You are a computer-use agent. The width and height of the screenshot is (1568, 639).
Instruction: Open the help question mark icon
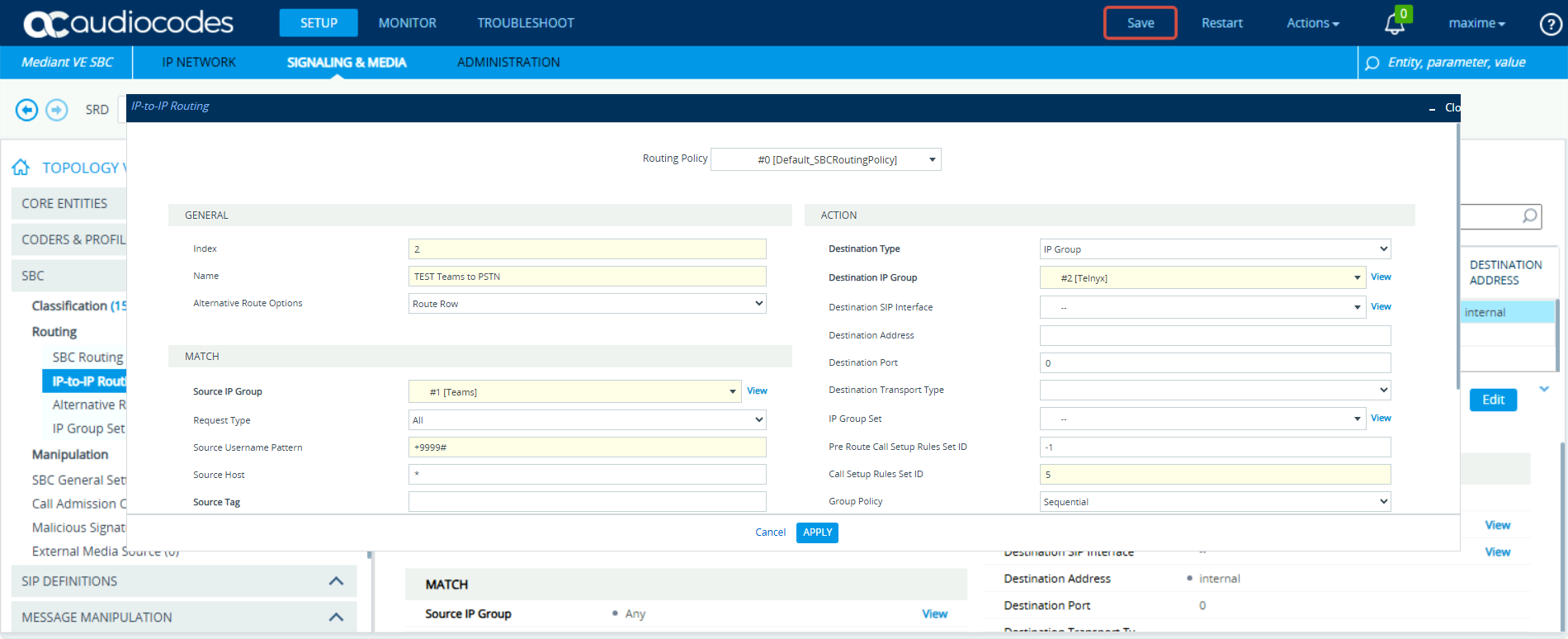(x=1550, y=24)
